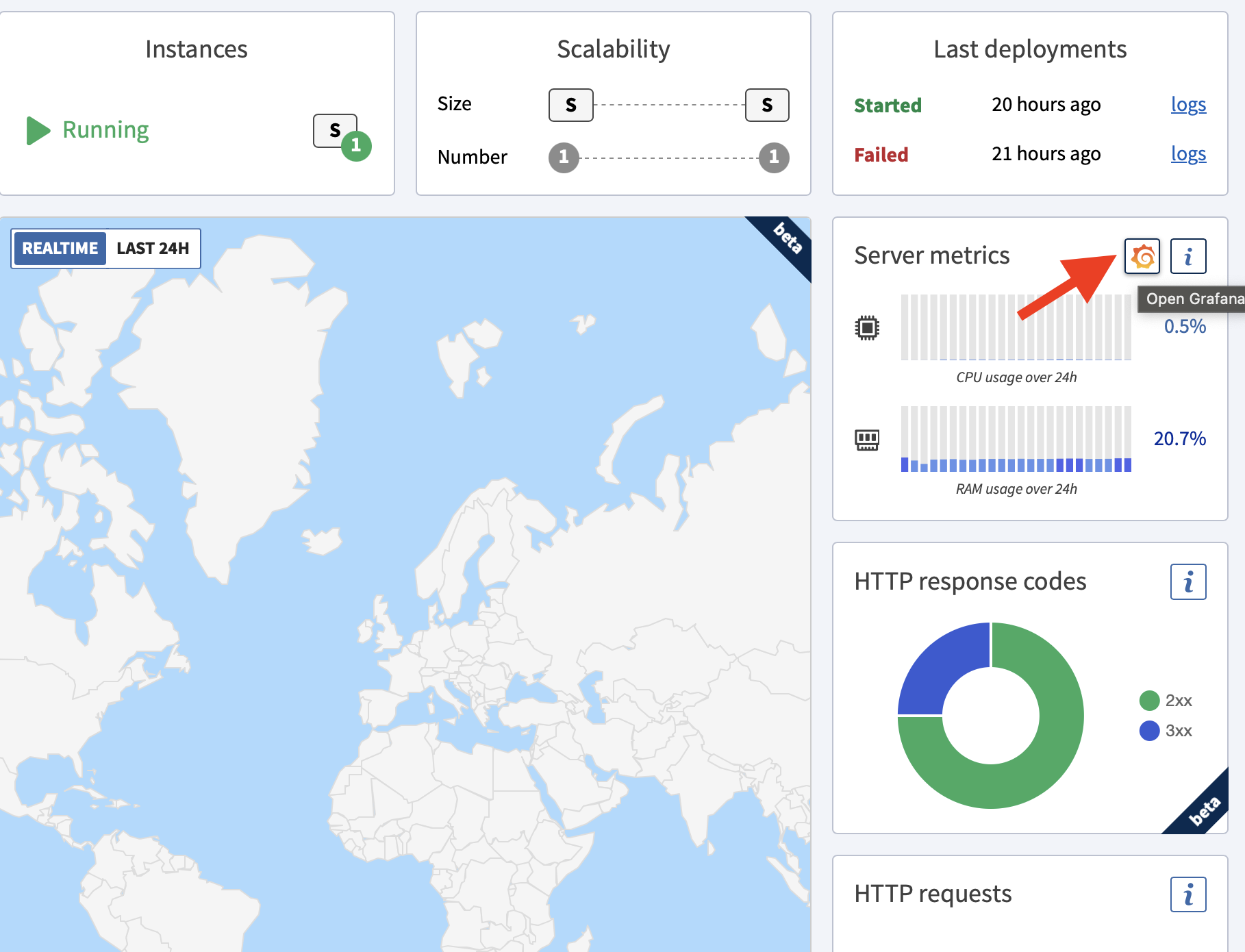Open the Last deployments panel header

[1030, 49]
